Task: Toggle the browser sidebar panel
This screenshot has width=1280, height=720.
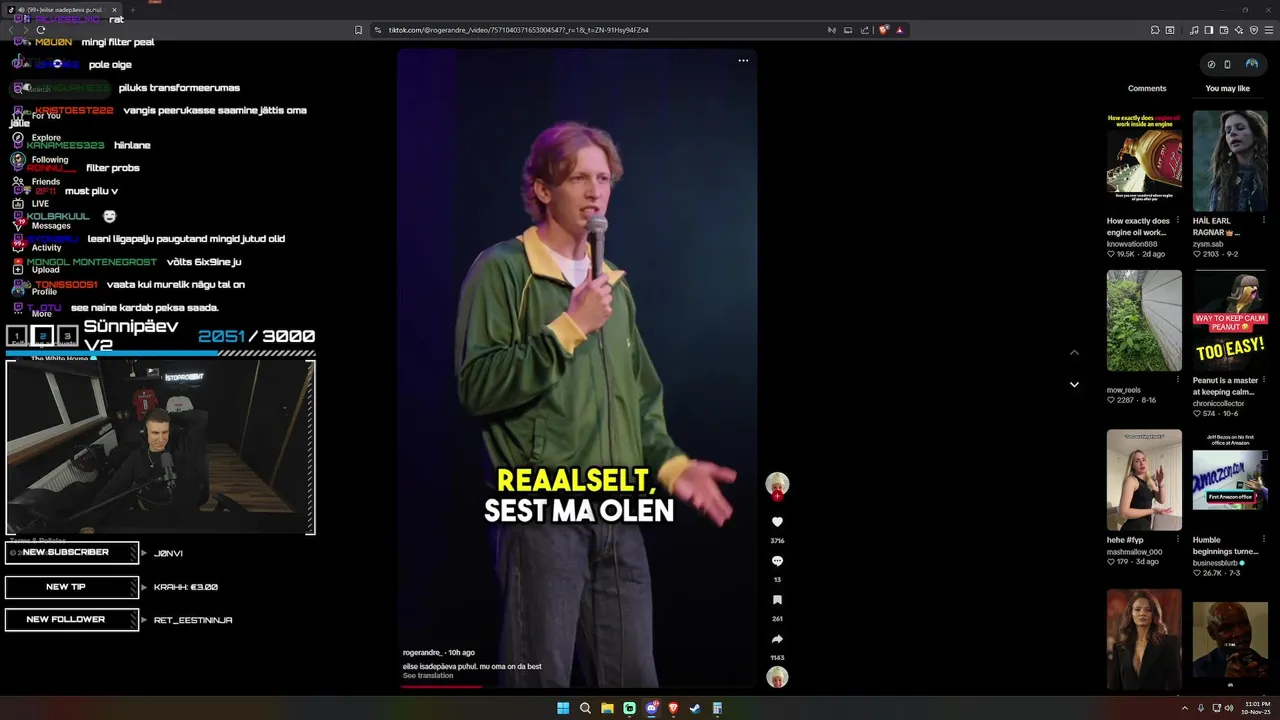Action: point(1208,30)
